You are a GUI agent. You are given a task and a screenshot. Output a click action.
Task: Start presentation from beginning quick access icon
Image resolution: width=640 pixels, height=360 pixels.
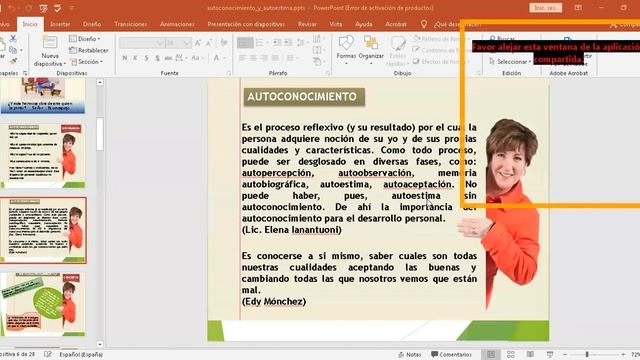click(x=44, y=8)
